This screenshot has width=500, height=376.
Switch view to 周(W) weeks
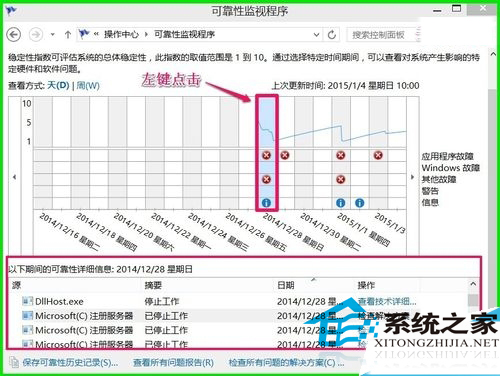tap(88, 86)
